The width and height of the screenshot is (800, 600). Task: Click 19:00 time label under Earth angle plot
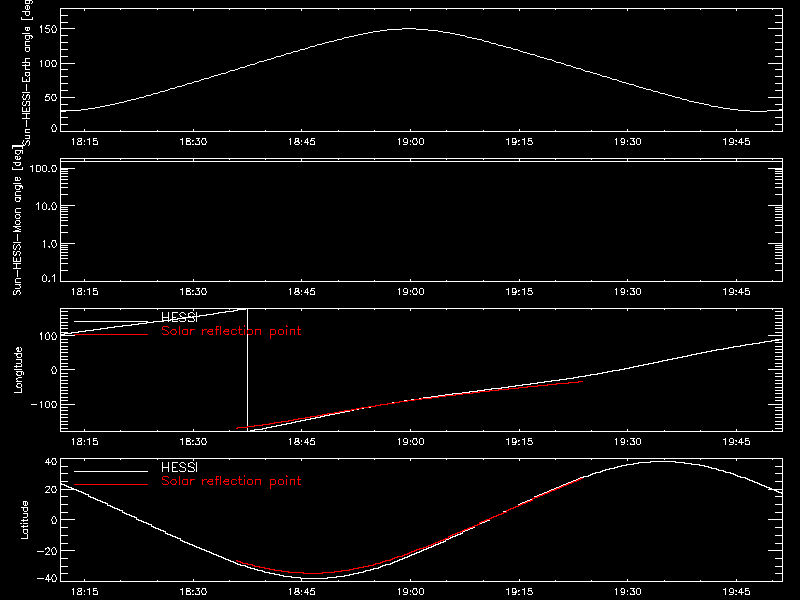410,142
